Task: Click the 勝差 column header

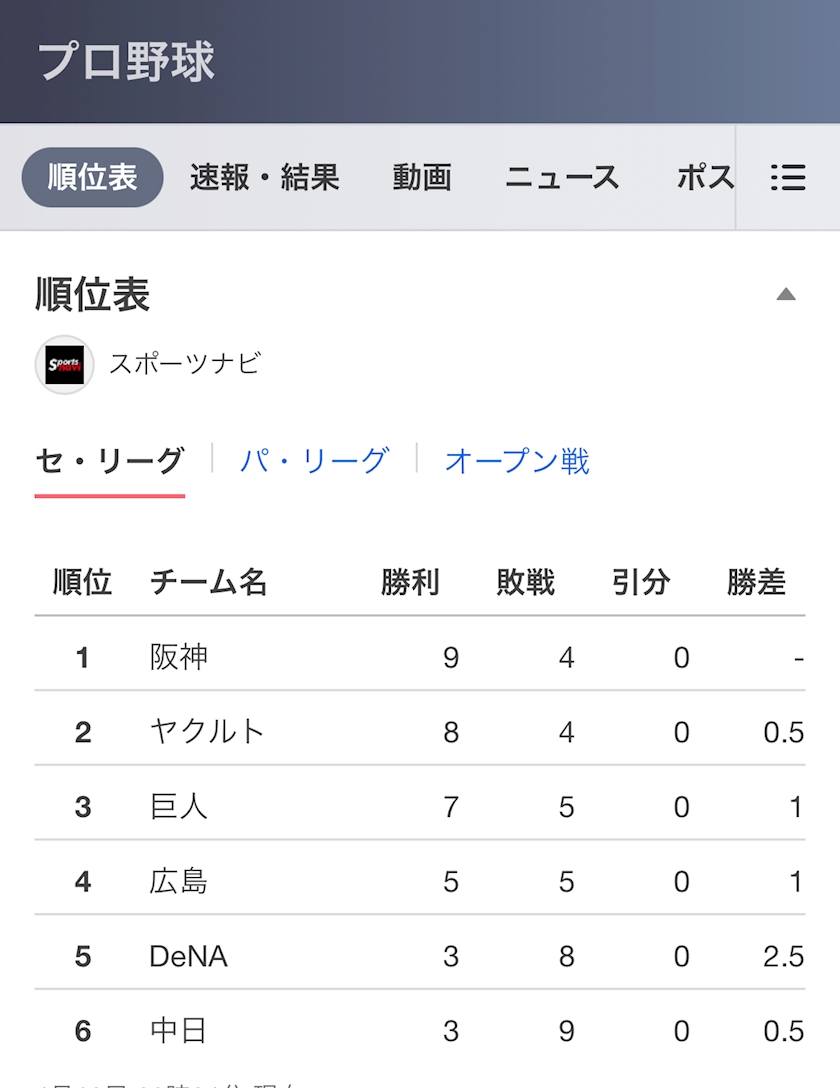Action: pos(756,581)
